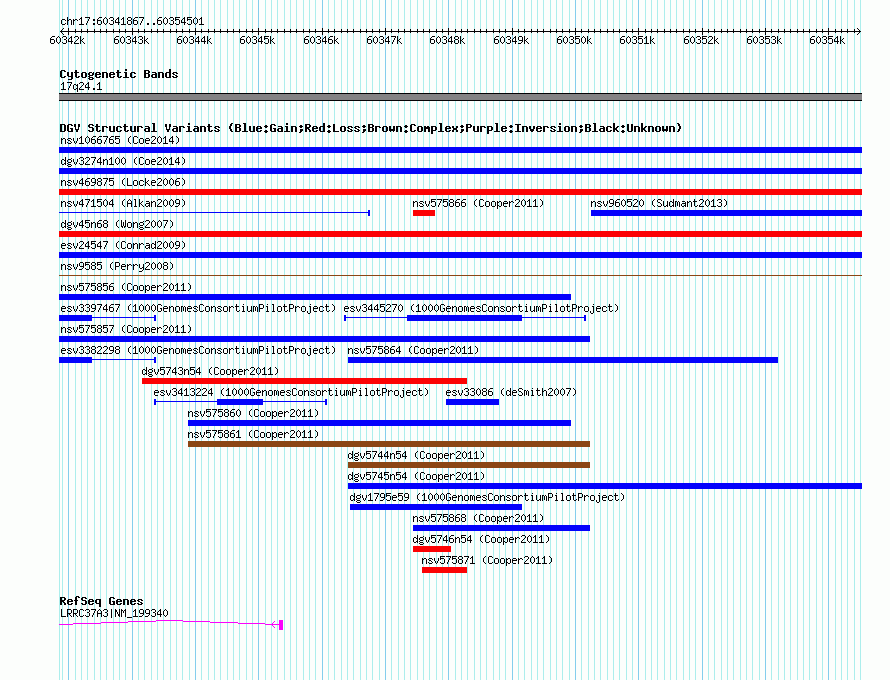Select esv3382298 1000Genomes variant label
The width and height of the screenshot is (890, 680).
click(x=198, y=350)
